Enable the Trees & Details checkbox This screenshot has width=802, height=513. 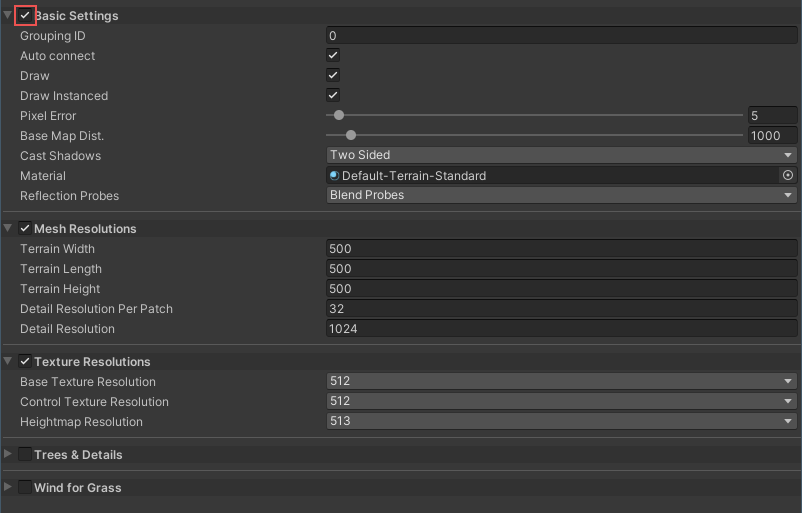point(25,455)
